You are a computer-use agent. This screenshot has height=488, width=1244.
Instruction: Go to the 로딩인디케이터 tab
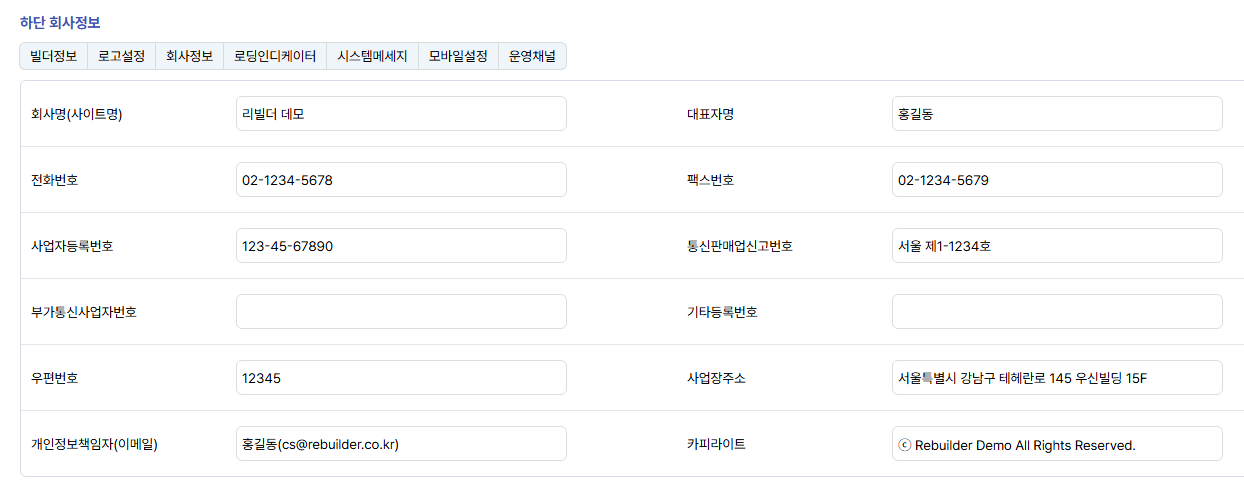(275, 57)
